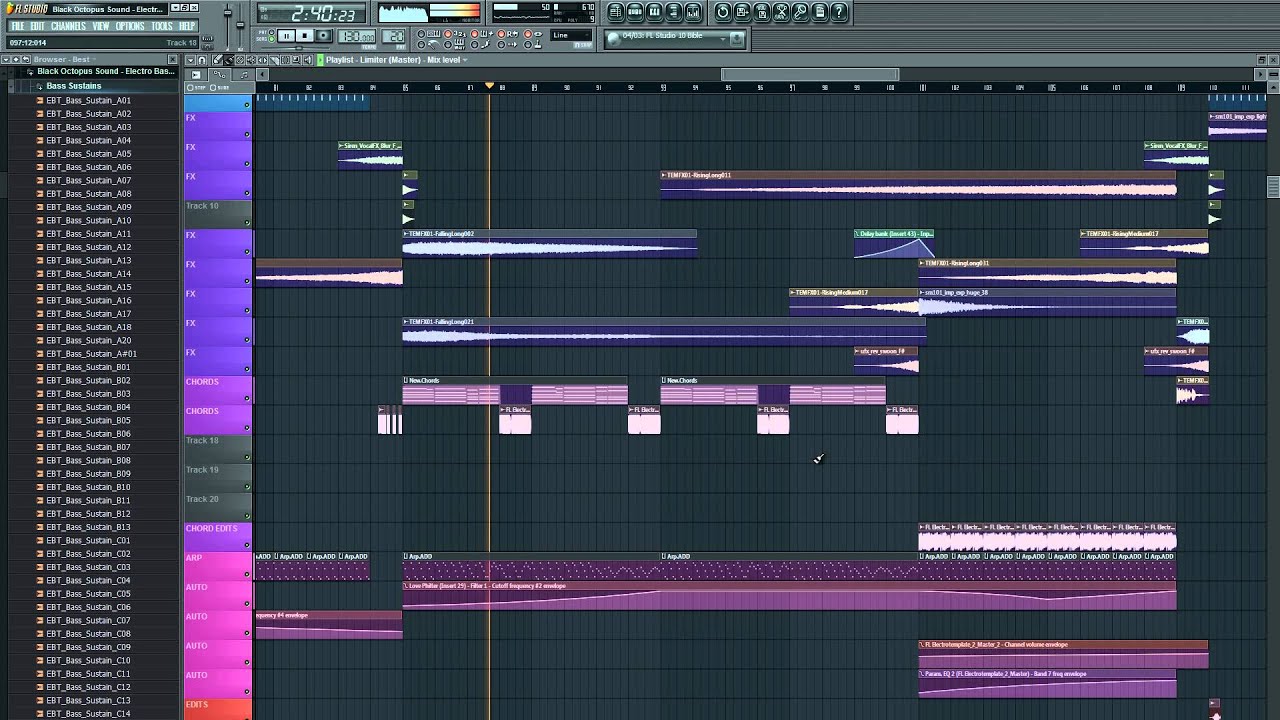This screenshot has height=720, width=1280.
Task: Mute the CHORD EDITS track via its dot
Action: click(x=247, y=544)
